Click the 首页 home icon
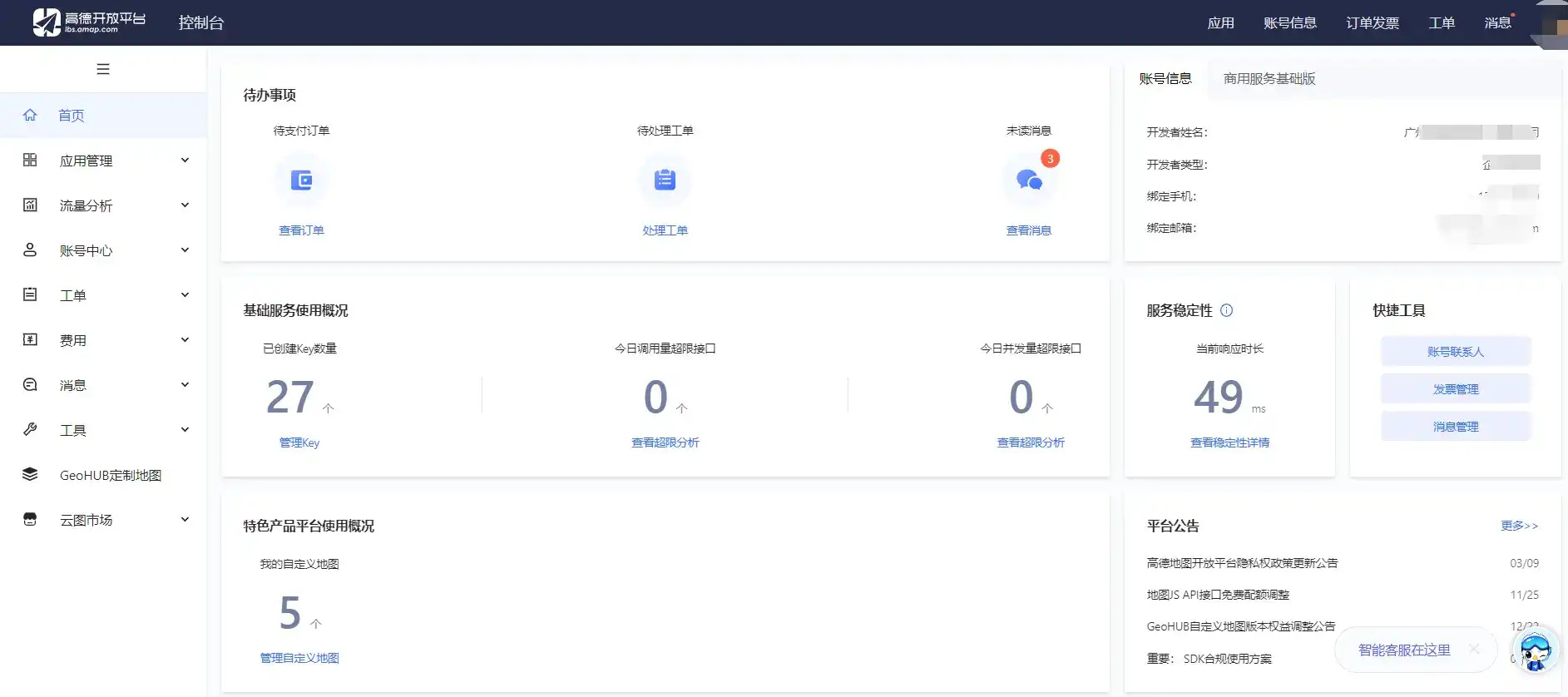This screenshot has width=1568, height=697. click(x=30, y=115)
